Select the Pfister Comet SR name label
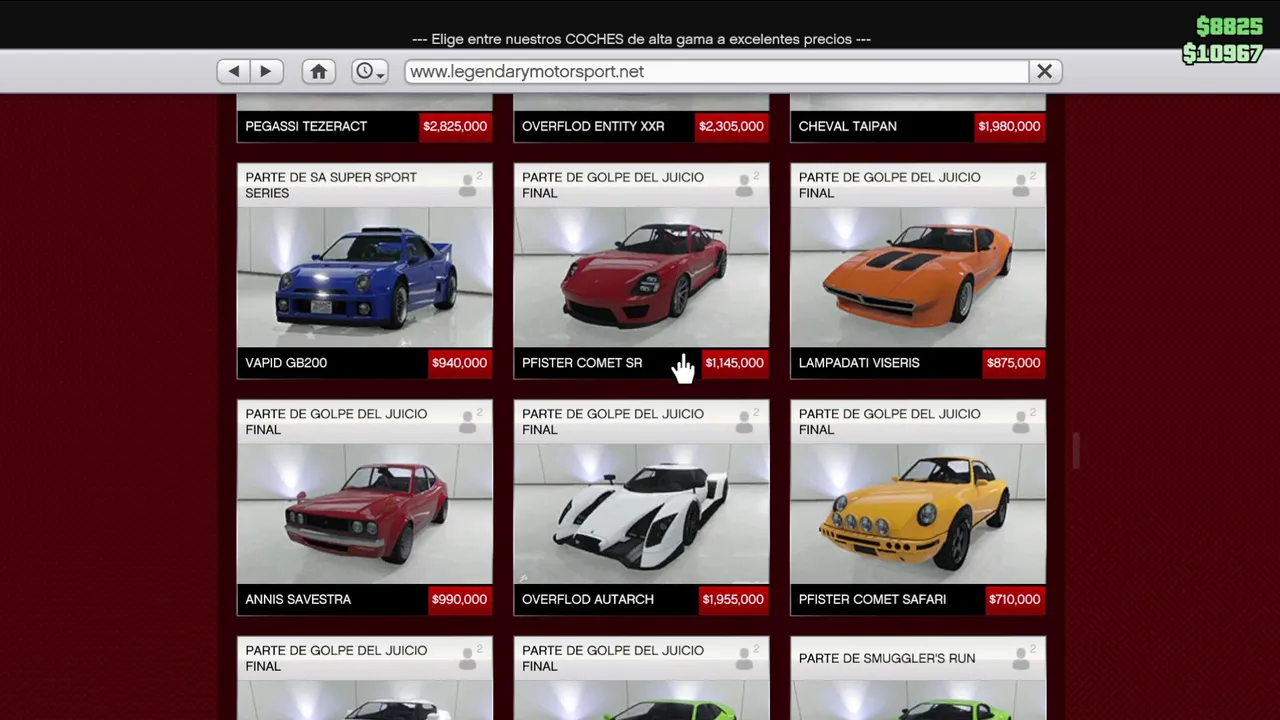The image size is (1280, 720). point(582,363)
